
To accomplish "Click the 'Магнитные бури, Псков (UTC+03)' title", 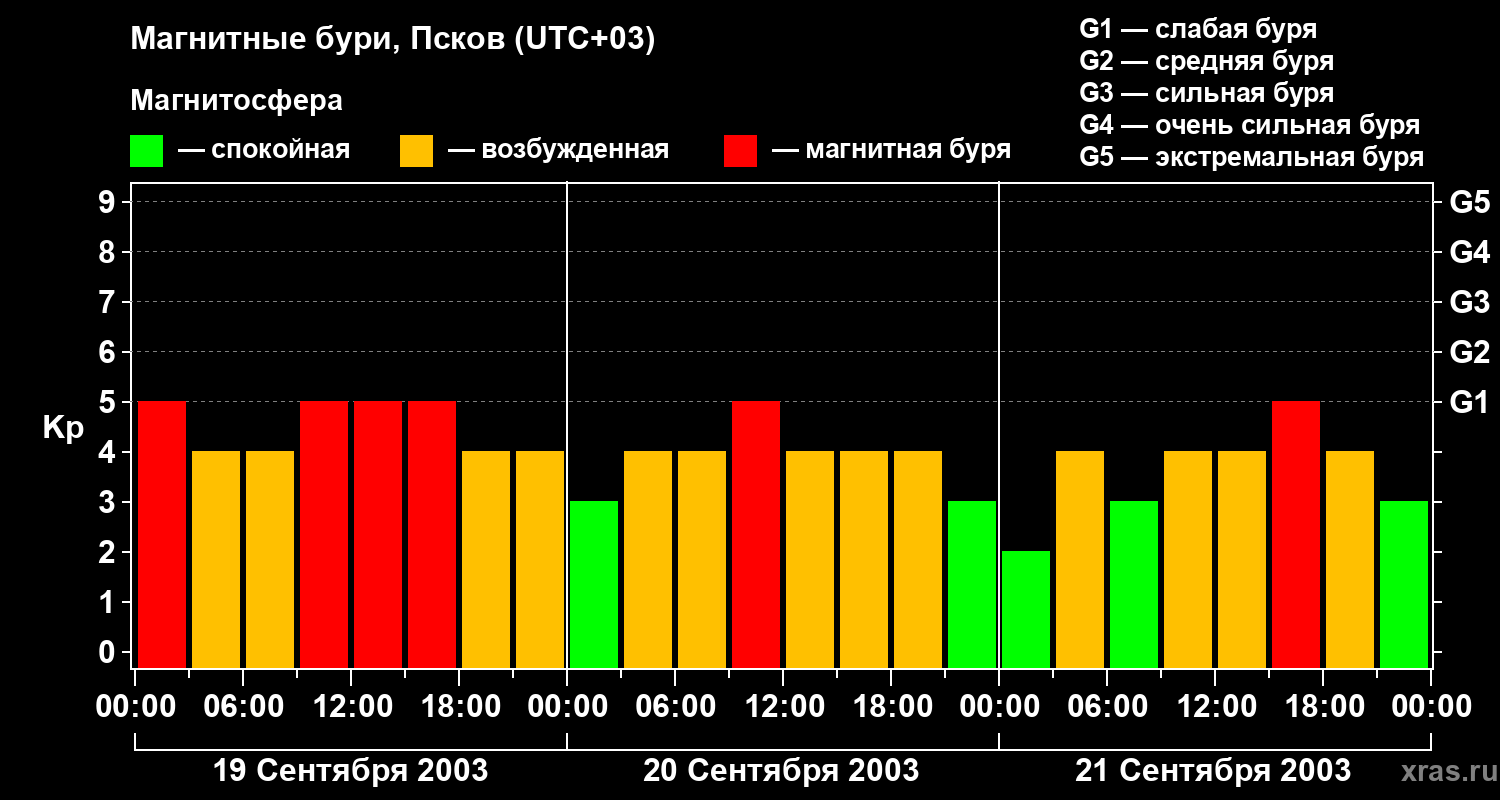I will tap(393, 40).
